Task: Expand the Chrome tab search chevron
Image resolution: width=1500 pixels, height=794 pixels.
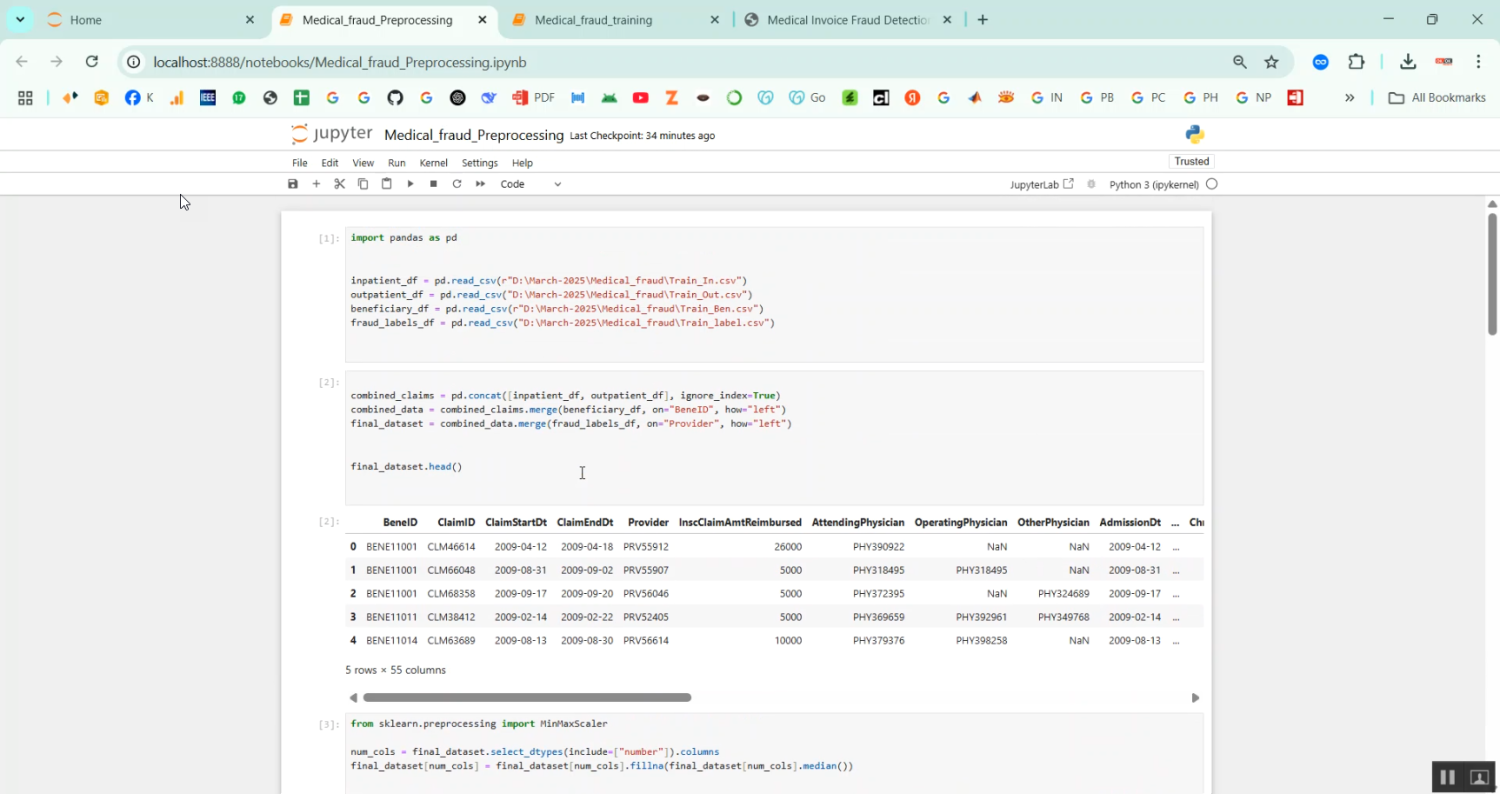Action: [x=20, y=19]
